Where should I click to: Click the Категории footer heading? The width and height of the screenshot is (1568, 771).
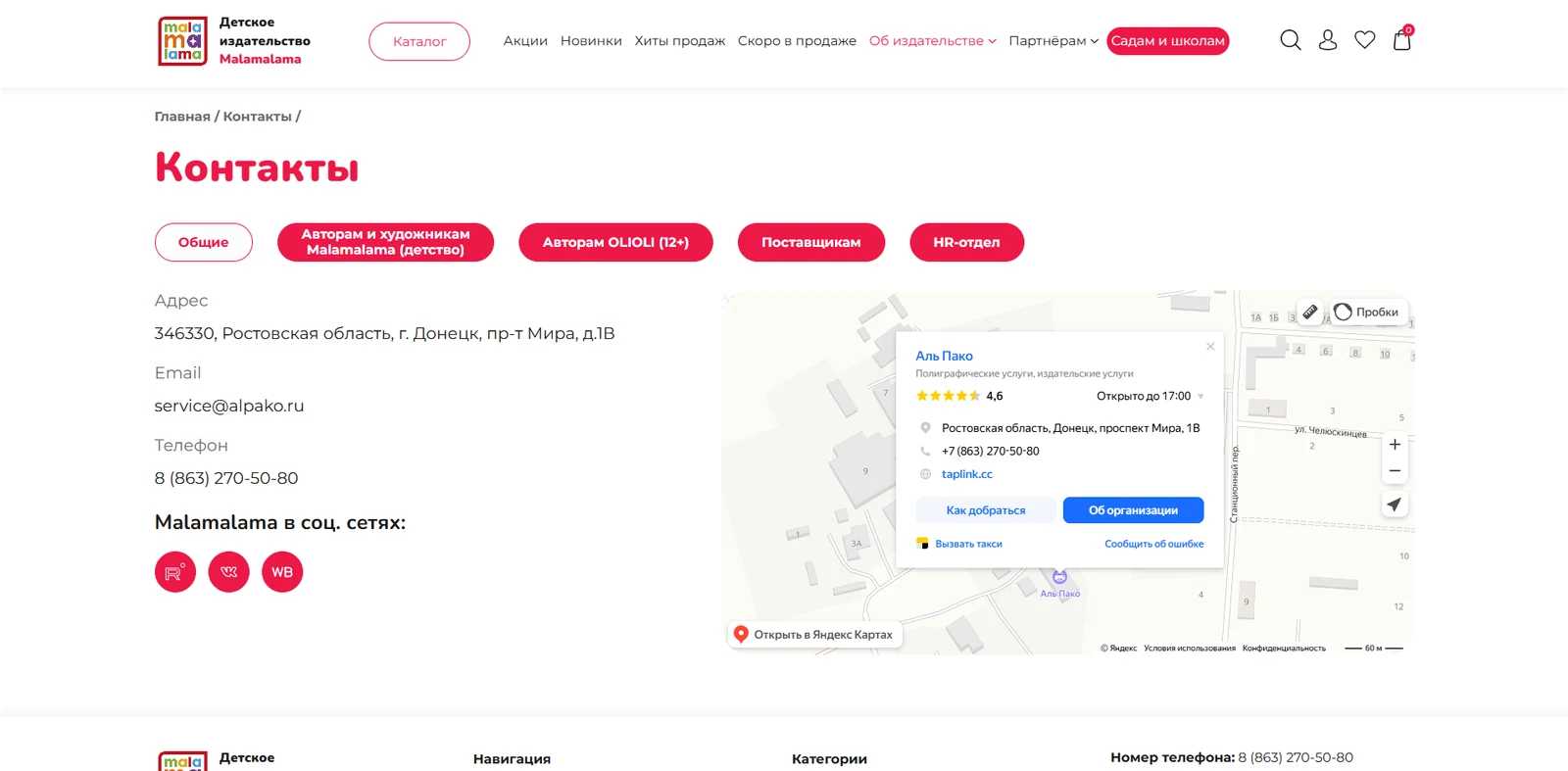pos(829,759)
